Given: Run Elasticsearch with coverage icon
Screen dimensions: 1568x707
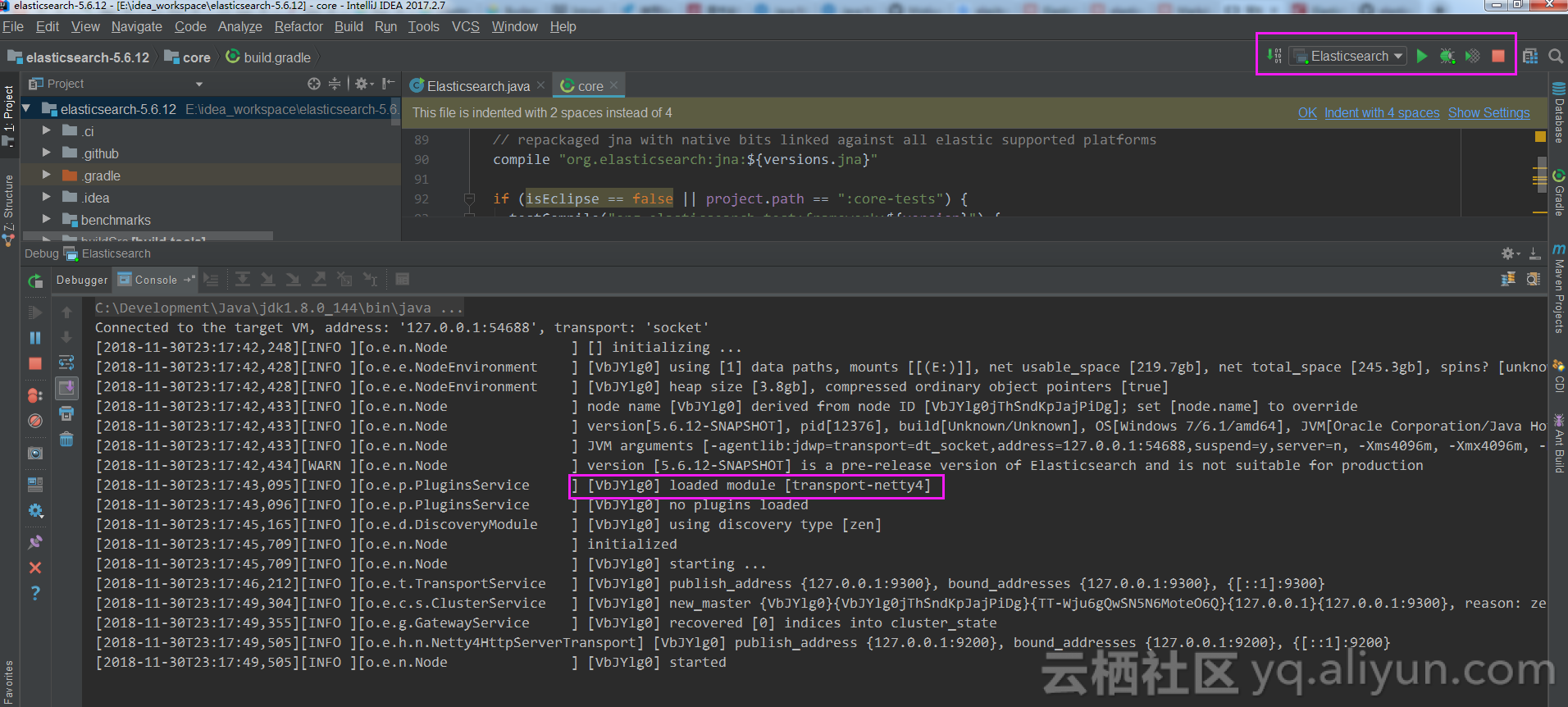Looking at the screenshot, I should (x=1473, y=56).
